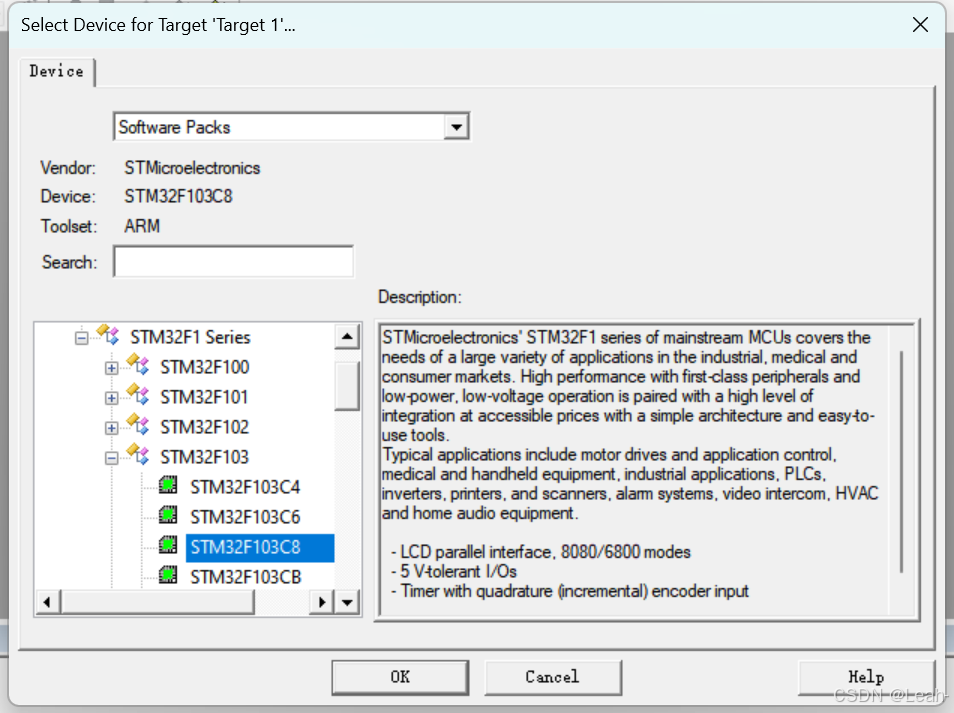Select the STM32F102 subfamily label
954x713 pixels.
pos(204,427)
